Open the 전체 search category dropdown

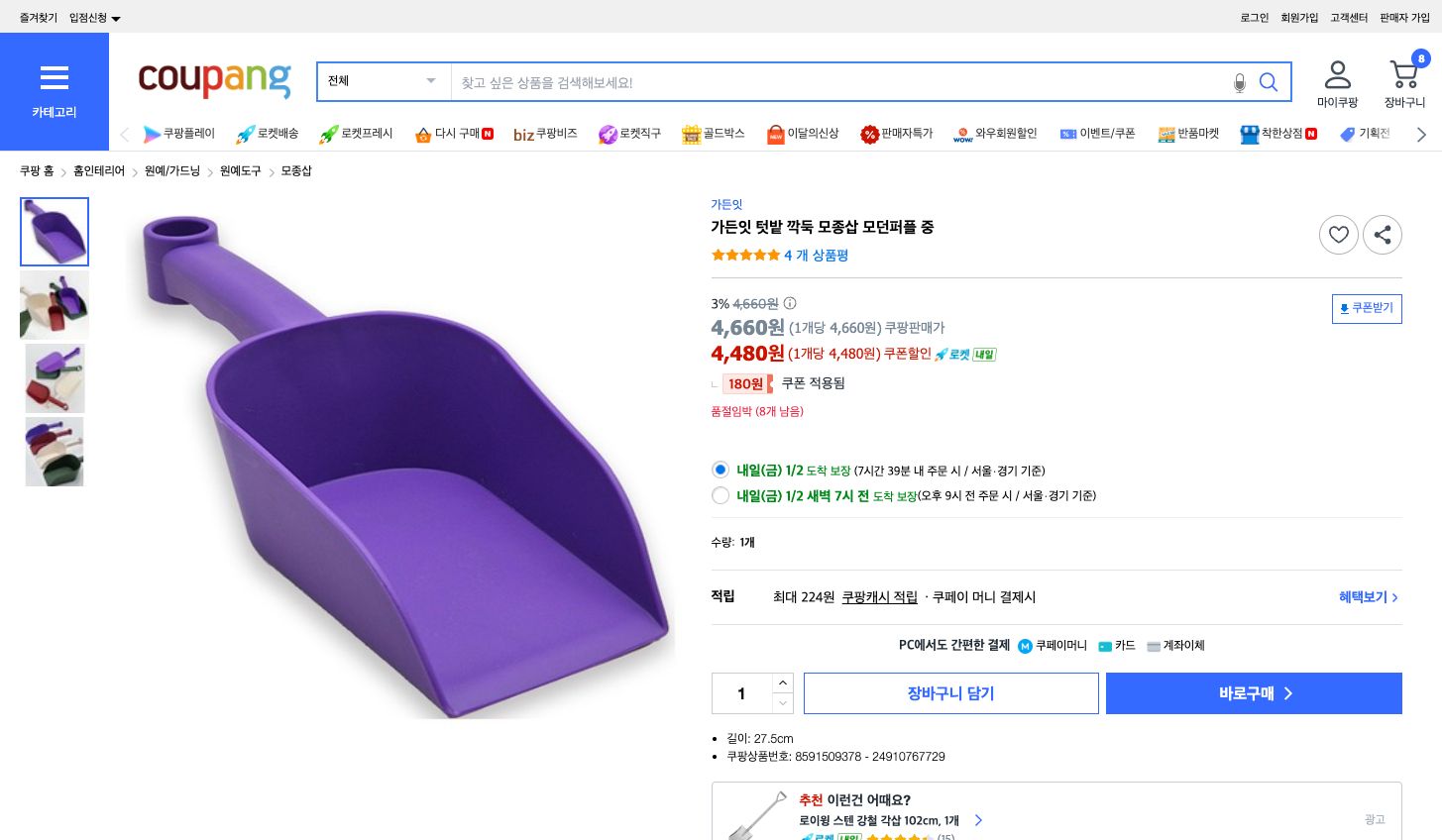[382, 81]
